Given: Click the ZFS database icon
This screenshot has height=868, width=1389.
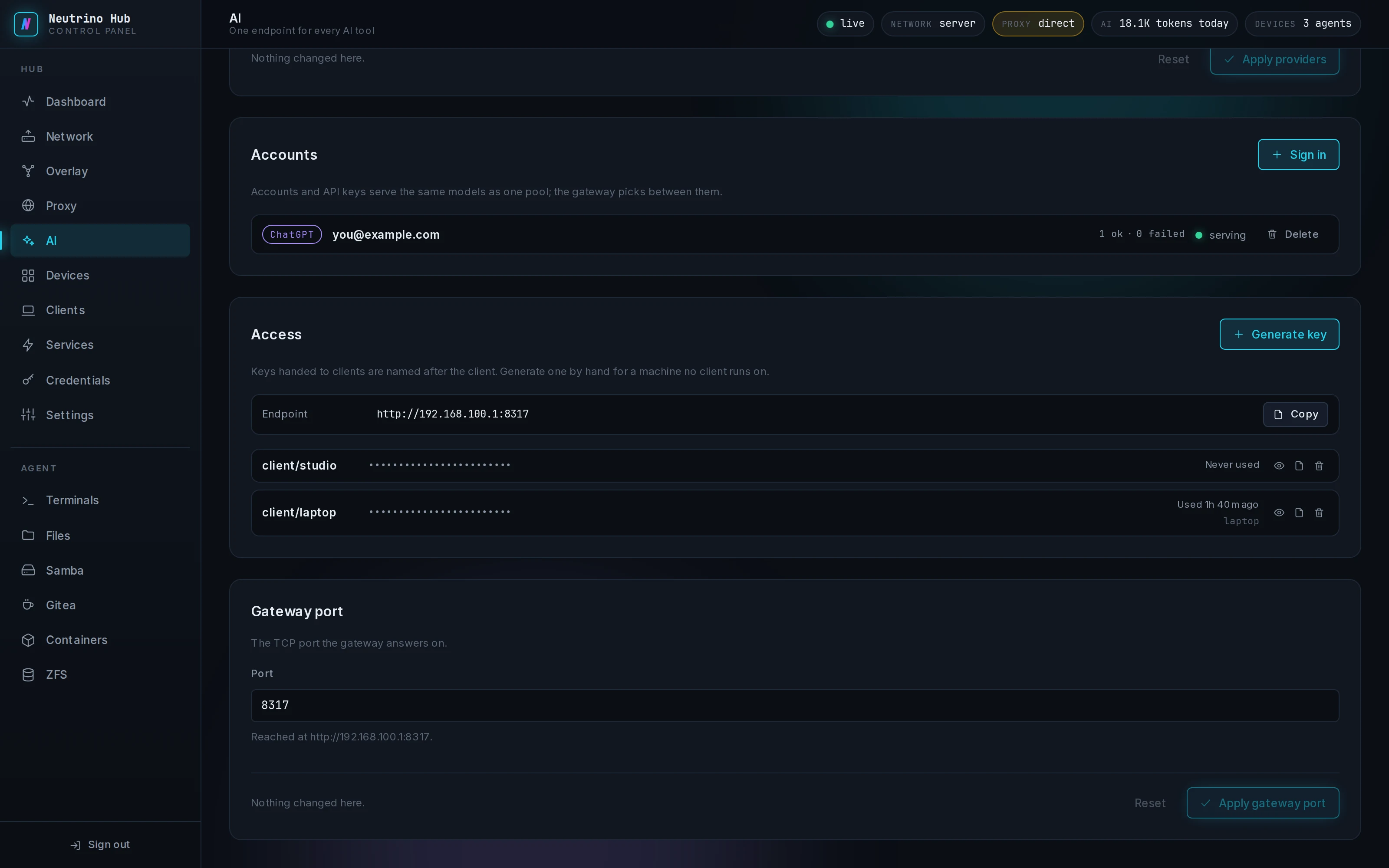Looking at the screenshot, I should pos(28,674).
